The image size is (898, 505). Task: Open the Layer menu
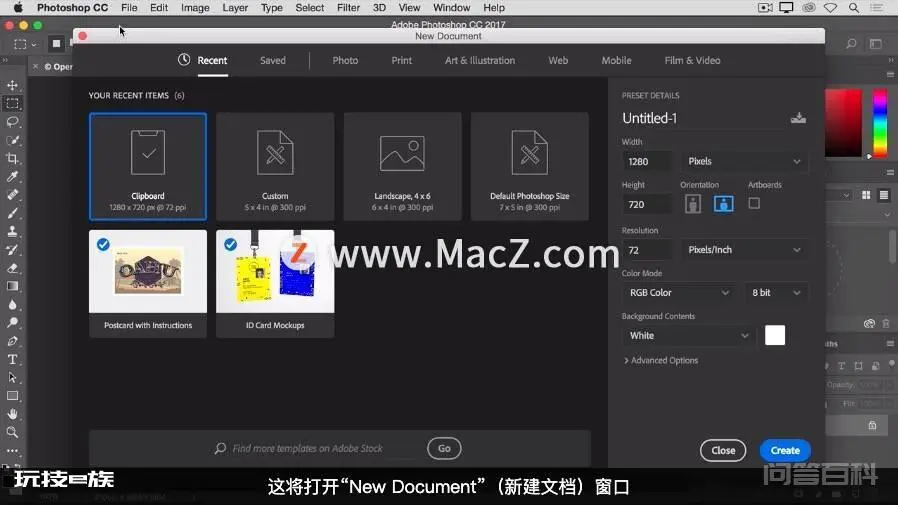pyautogui.click(x=235, y=8)
